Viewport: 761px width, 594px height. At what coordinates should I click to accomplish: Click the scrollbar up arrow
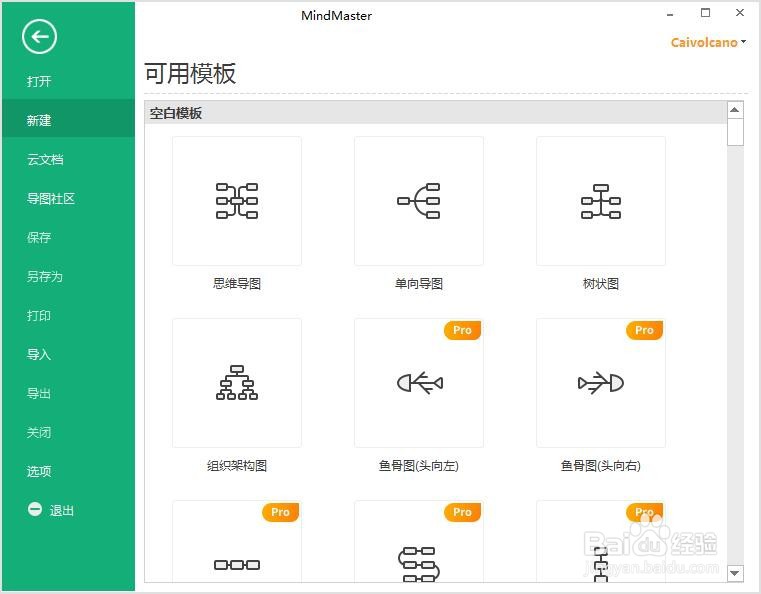(x=735, y=110)
